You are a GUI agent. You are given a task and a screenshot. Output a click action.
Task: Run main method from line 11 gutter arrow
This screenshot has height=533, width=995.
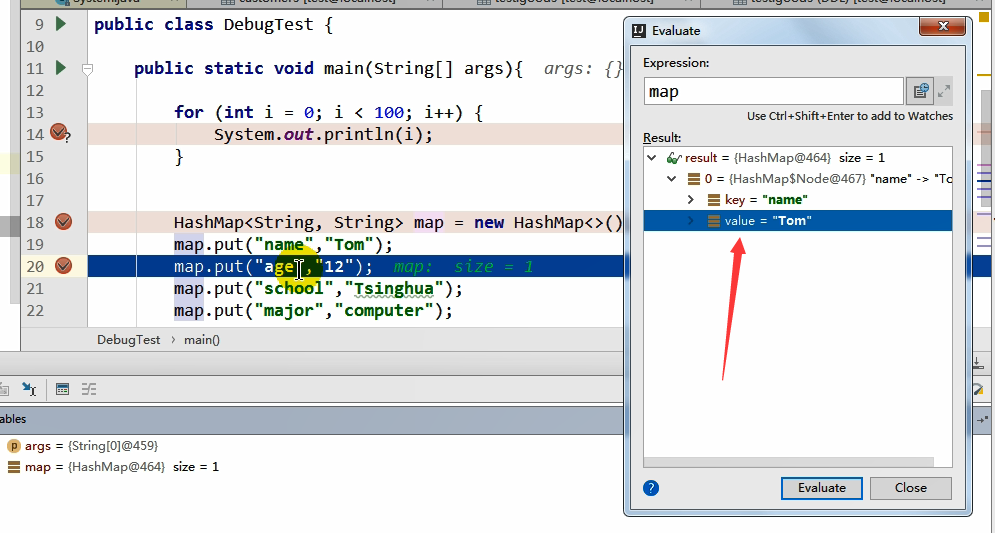pos(61,67)
